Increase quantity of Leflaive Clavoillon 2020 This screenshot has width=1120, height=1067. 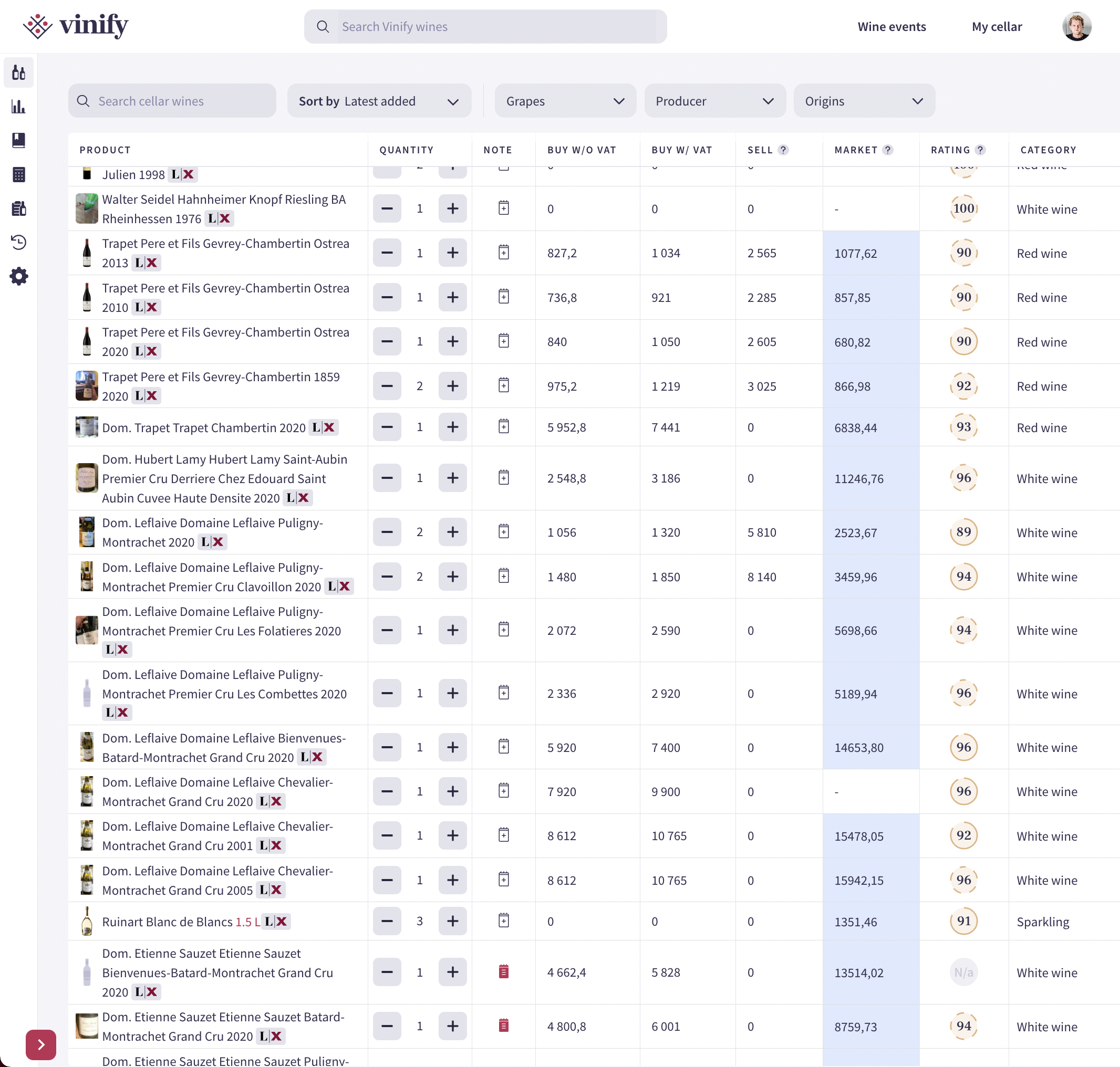[x=452, y=576]
